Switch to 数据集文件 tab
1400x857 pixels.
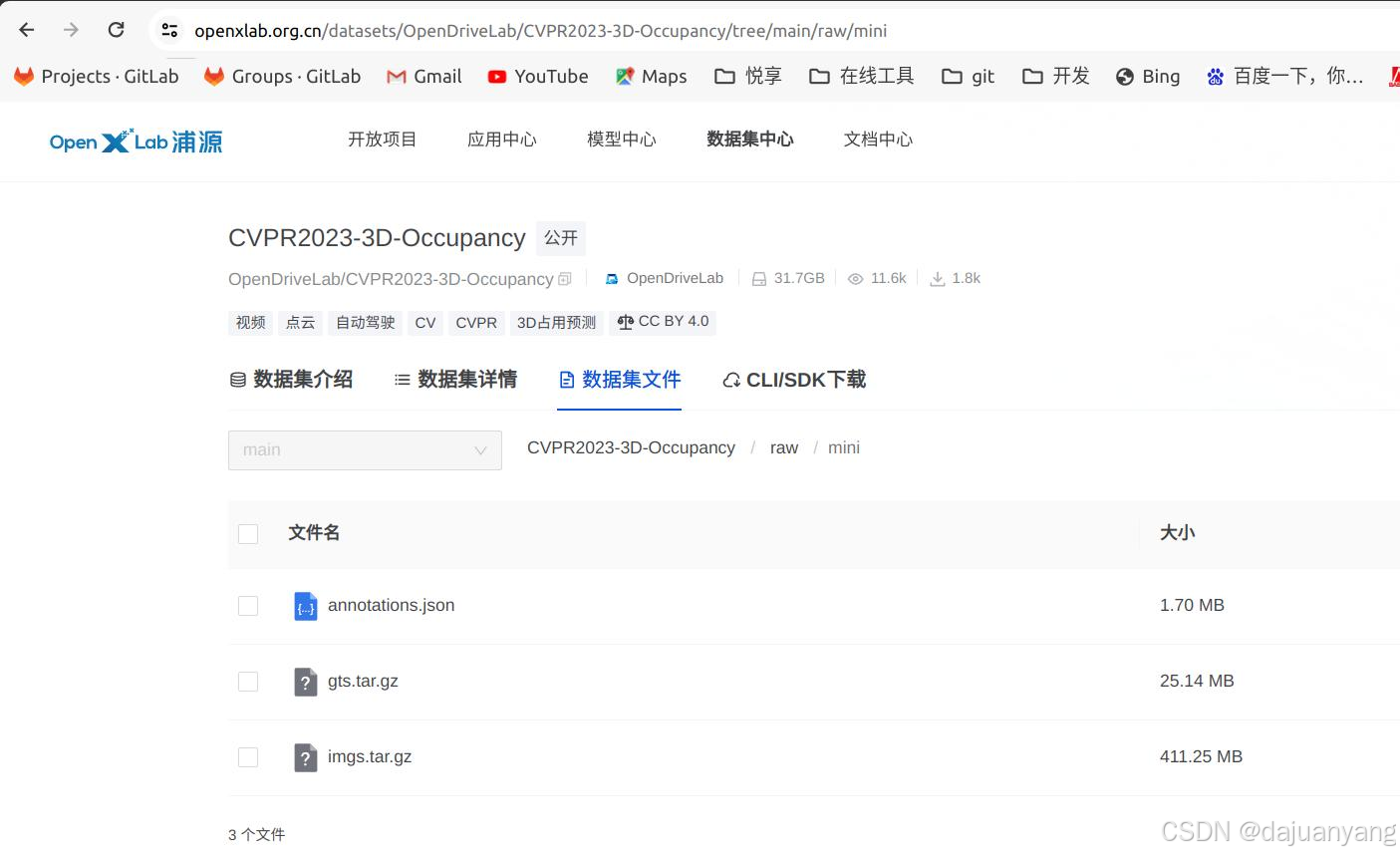(x=620, y=380)
